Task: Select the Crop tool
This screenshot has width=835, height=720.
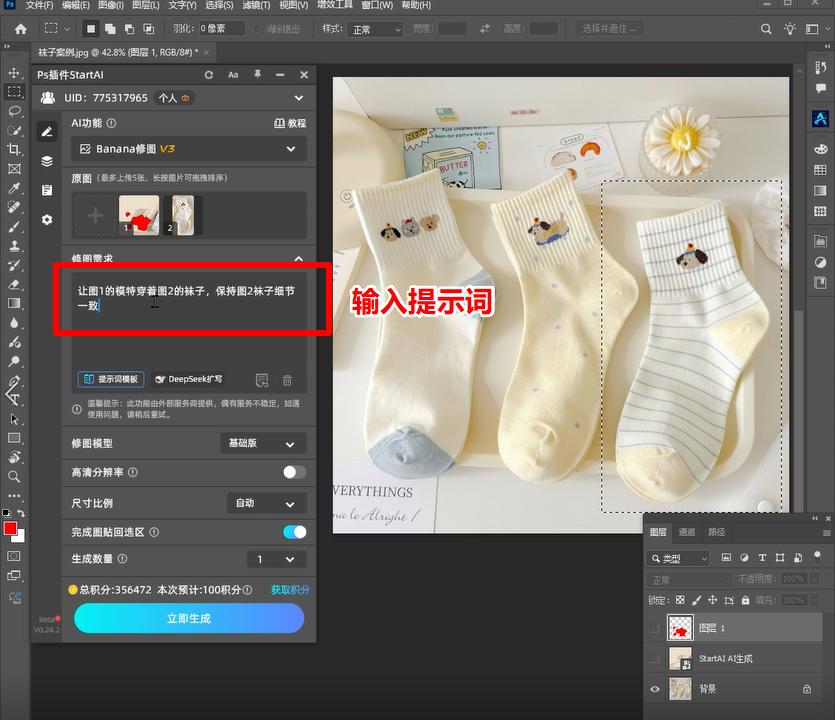Action: pyautogui.click(x=14, y=150)
